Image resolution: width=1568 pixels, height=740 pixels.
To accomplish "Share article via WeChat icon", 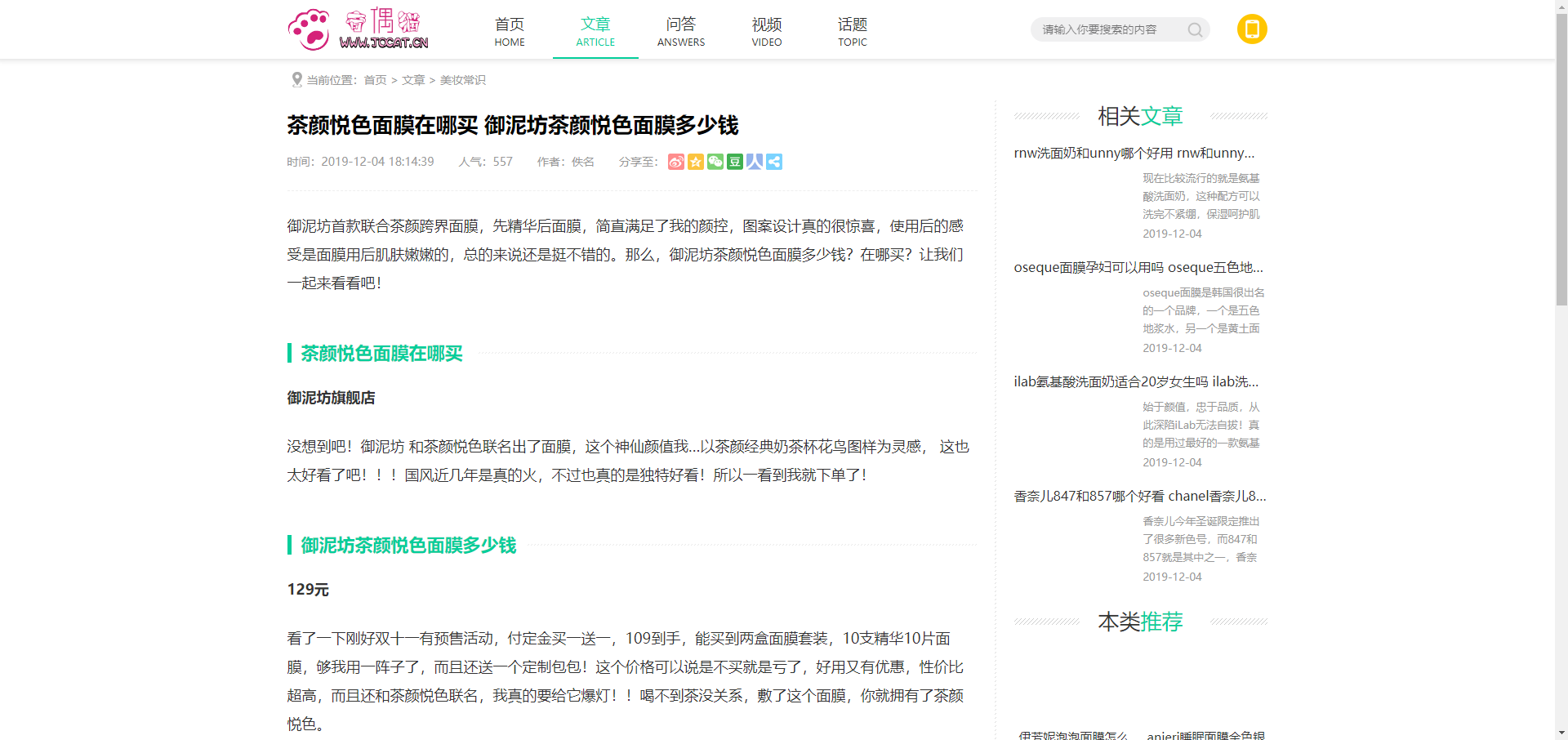I will (715, 162).
